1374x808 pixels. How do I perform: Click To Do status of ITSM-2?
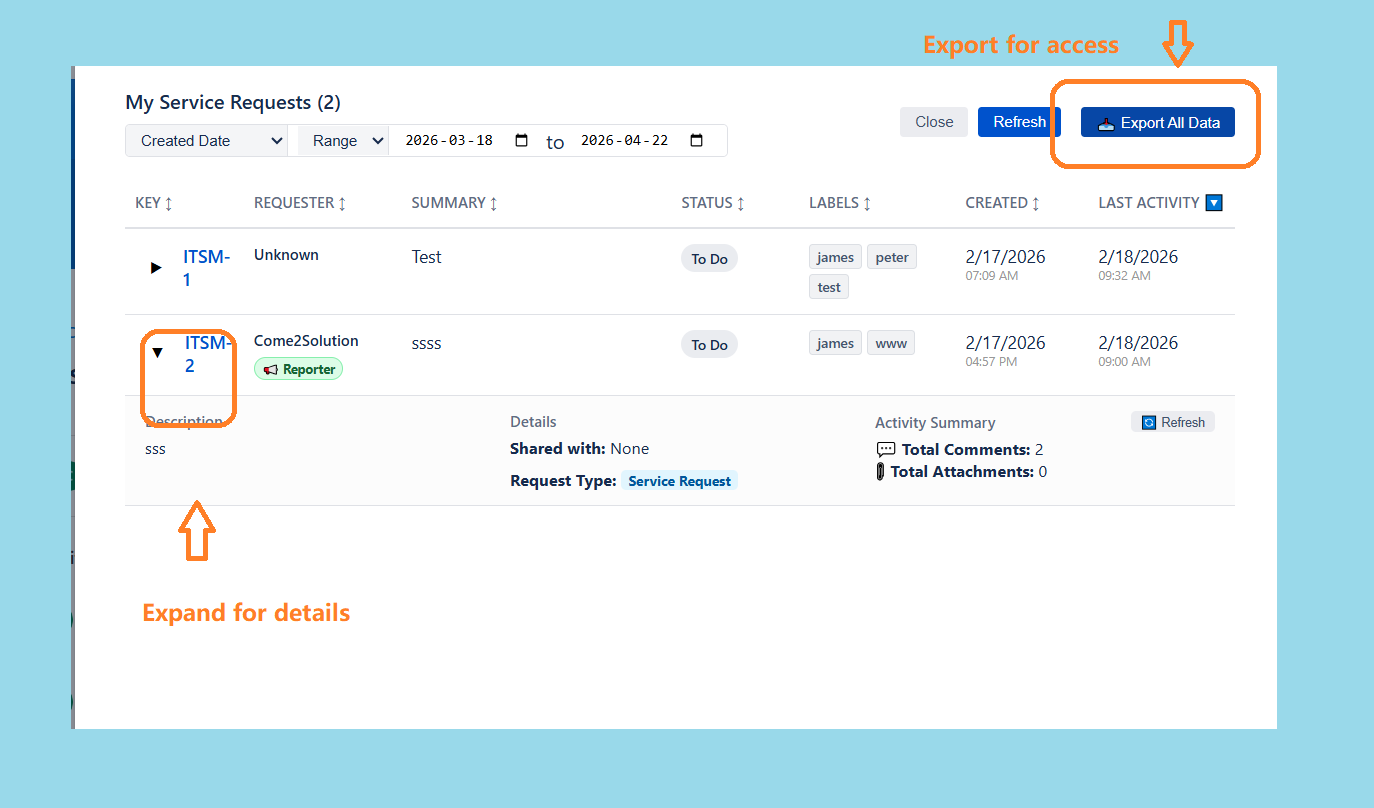(x=710, y=345)
